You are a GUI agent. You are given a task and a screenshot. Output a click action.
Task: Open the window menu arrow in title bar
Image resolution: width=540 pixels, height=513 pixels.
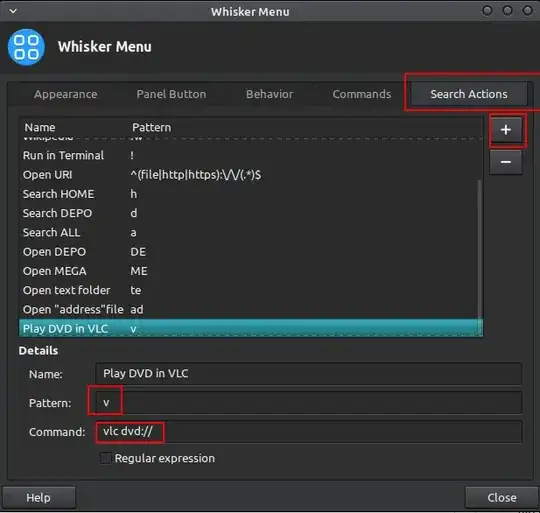13,11
